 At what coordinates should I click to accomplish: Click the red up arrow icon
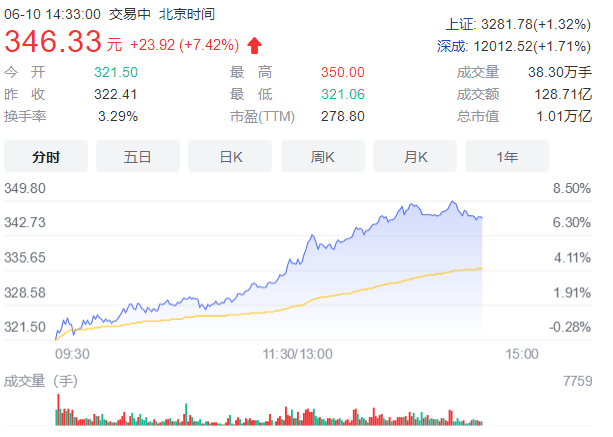pyautogui.click(x=254, y=45)
